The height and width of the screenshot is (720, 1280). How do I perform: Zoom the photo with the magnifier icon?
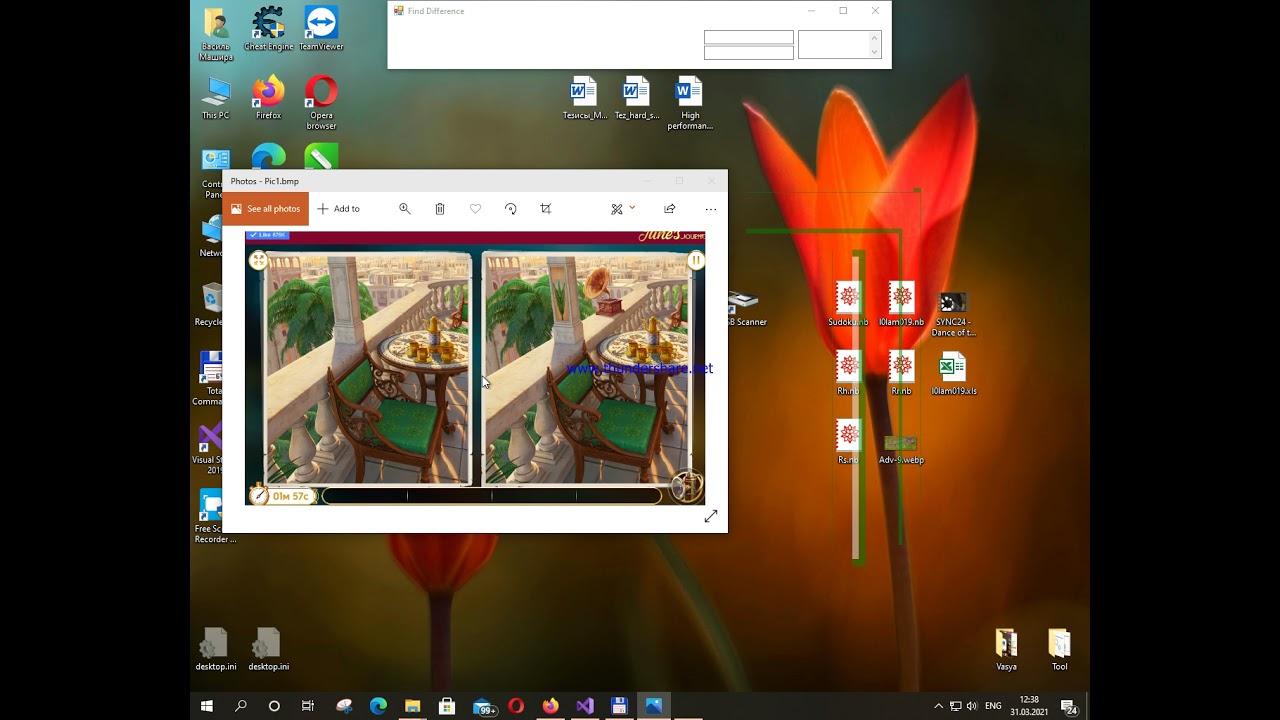coord(405,209)
